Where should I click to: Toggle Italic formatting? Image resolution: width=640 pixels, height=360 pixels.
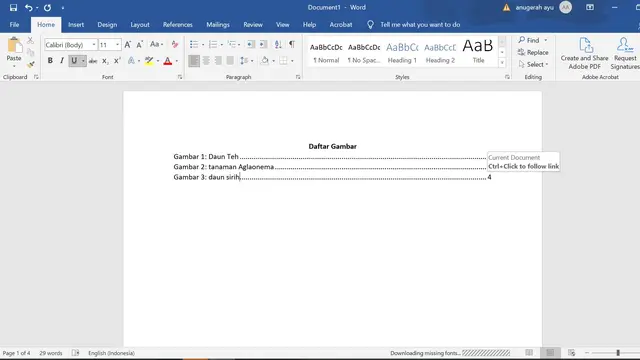tap(62, 61)
